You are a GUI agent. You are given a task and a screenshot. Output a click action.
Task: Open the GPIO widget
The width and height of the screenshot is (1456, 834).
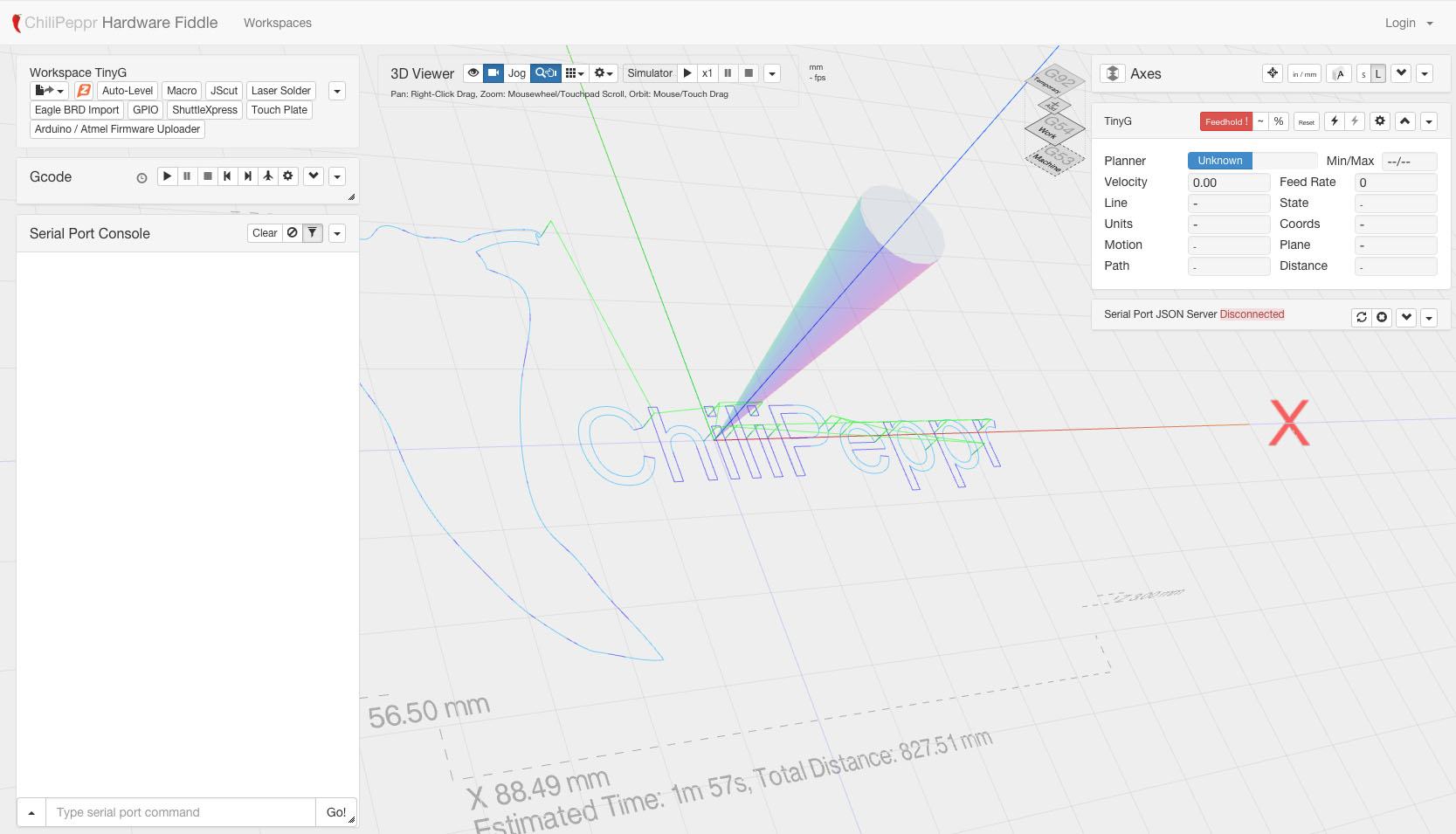146,110
